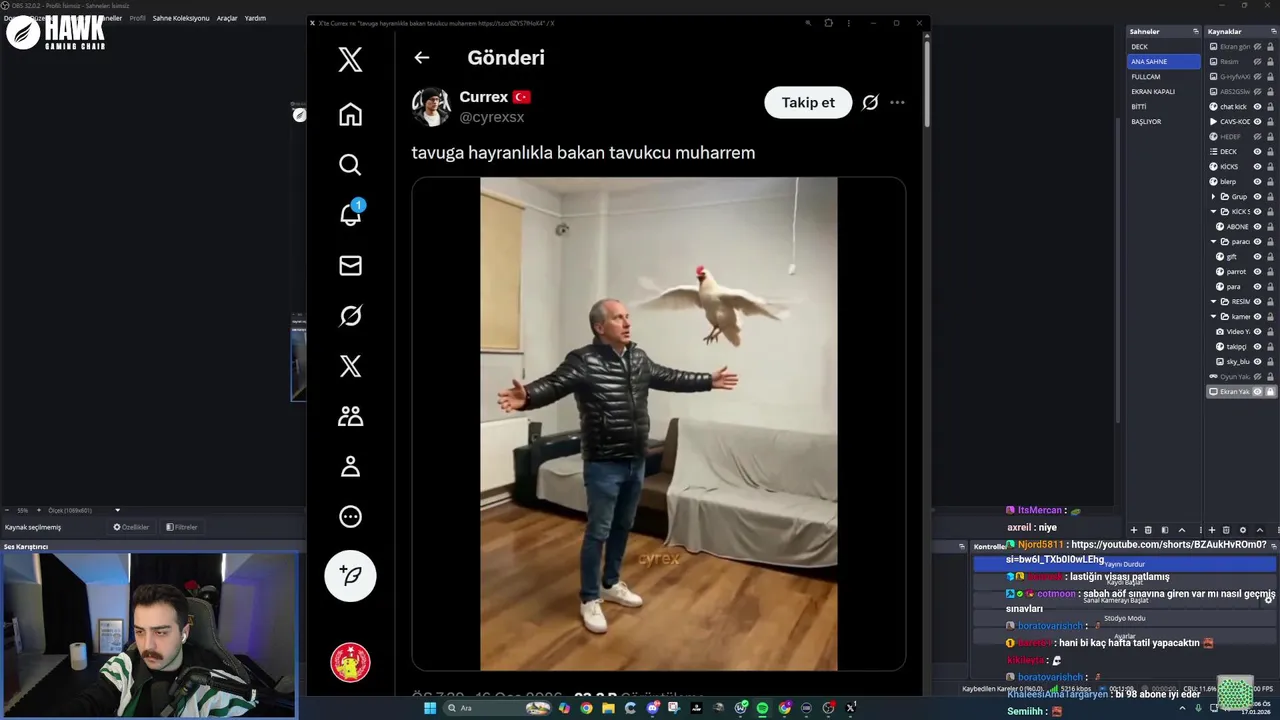Select the BAŞLIYOR scene in OBS
The width and height of the screenshot is (1280, 720).
pyautogui.click(x=1163, y=122)
